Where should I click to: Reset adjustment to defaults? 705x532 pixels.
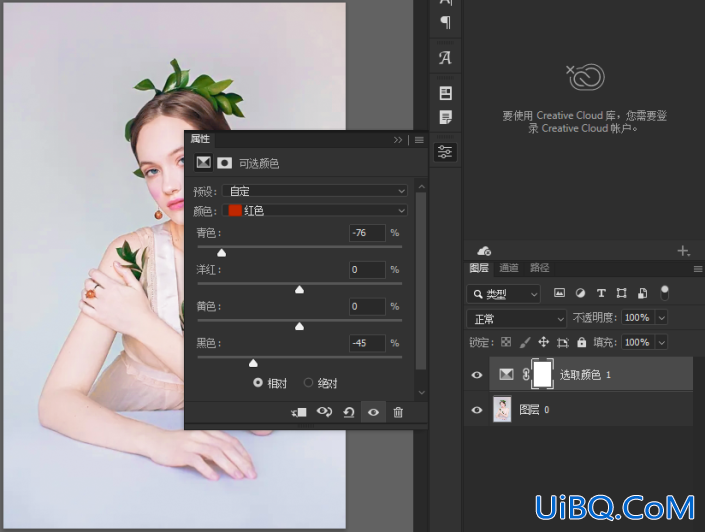349,412
